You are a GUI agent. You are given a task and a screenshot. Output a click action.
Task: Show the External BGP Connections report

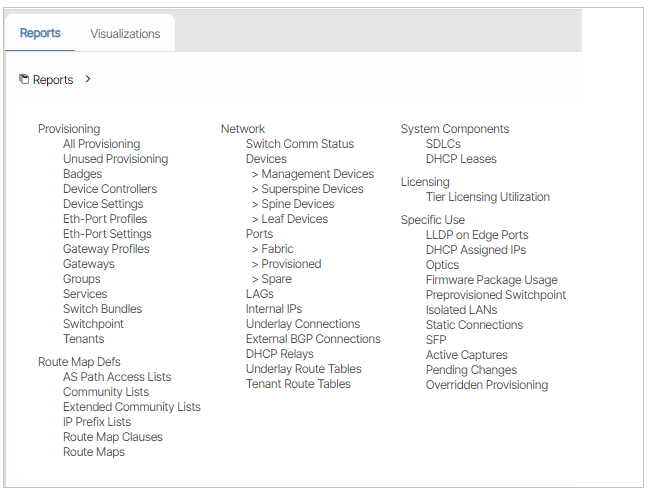click(313, 339)
